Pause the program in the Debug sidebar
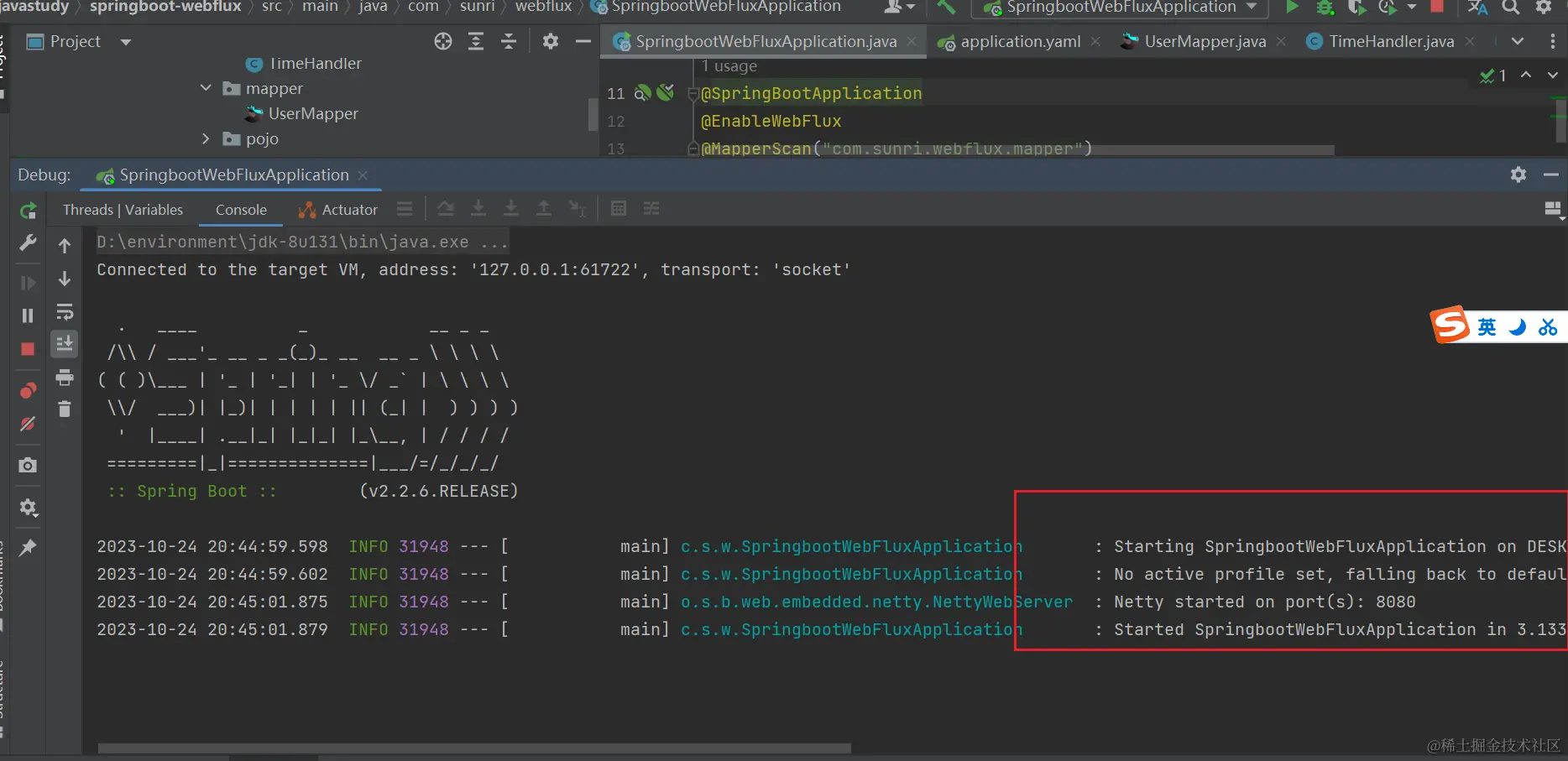The width and height of the screenshot is (1568, 761). coord(28,315)
